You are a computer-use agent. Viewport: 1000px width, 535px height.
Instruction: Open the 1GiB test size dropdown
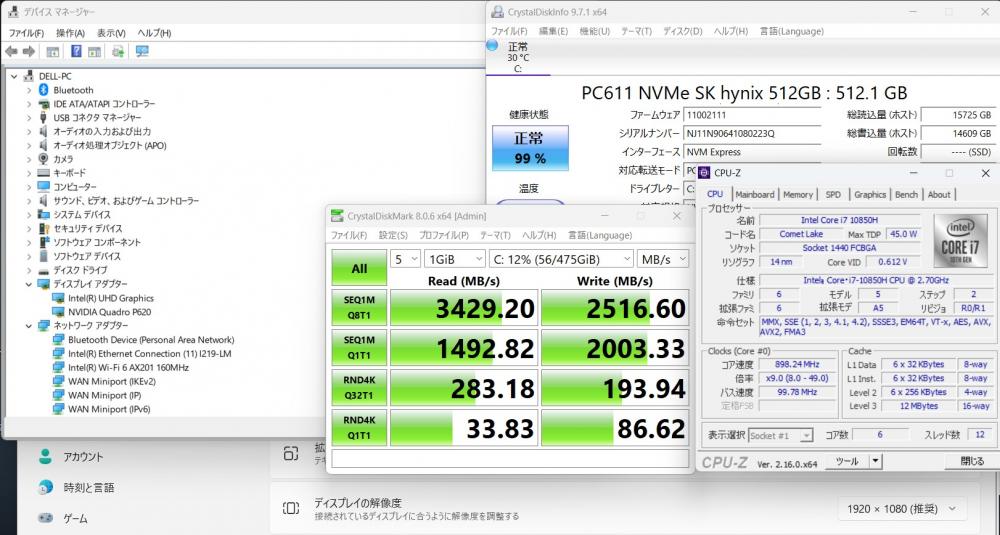(x=458, y=258)
